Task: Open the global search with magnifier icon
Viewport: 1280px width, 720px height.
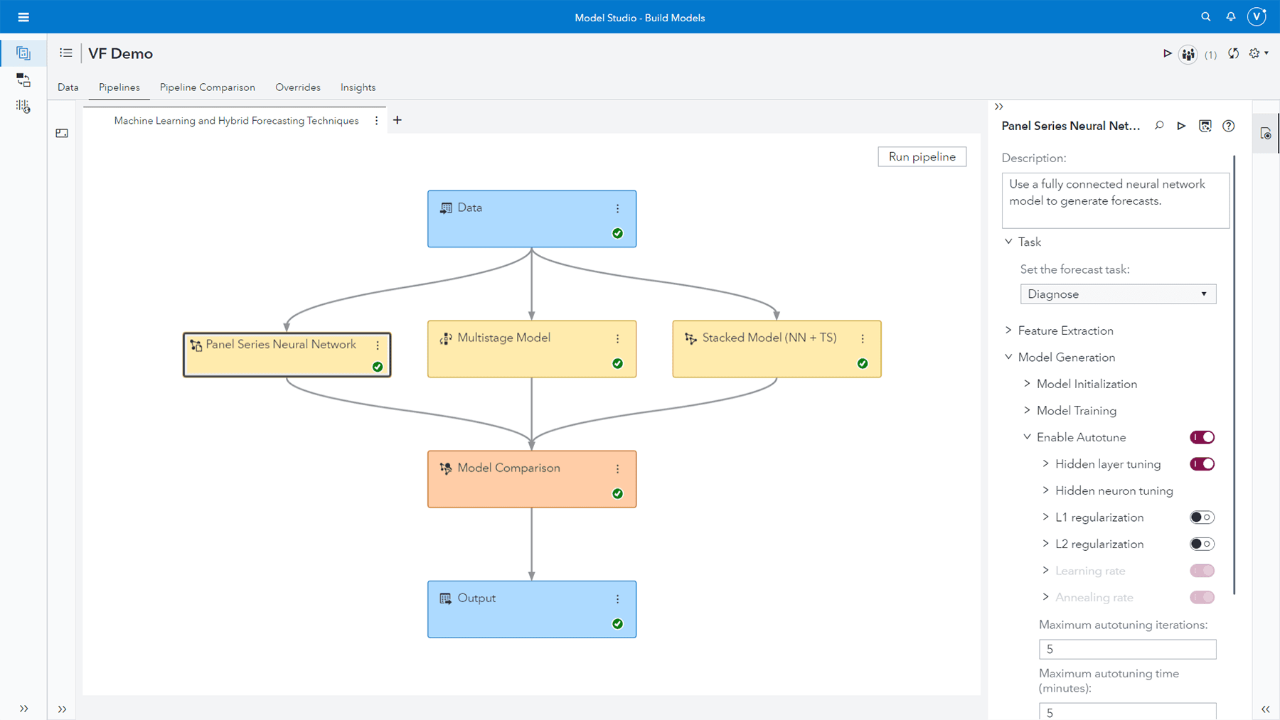Action: click(x=1206, y=17)
